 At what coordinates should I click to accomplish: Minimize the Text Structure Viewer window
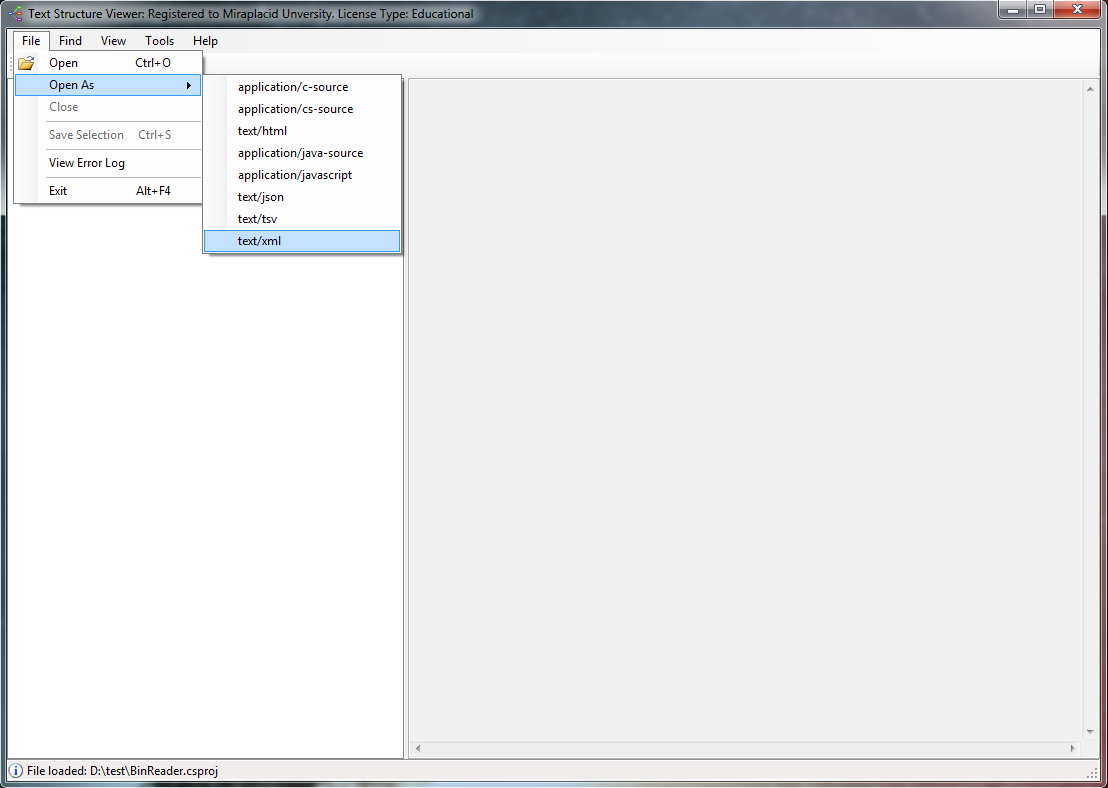tap(1013, 10)
